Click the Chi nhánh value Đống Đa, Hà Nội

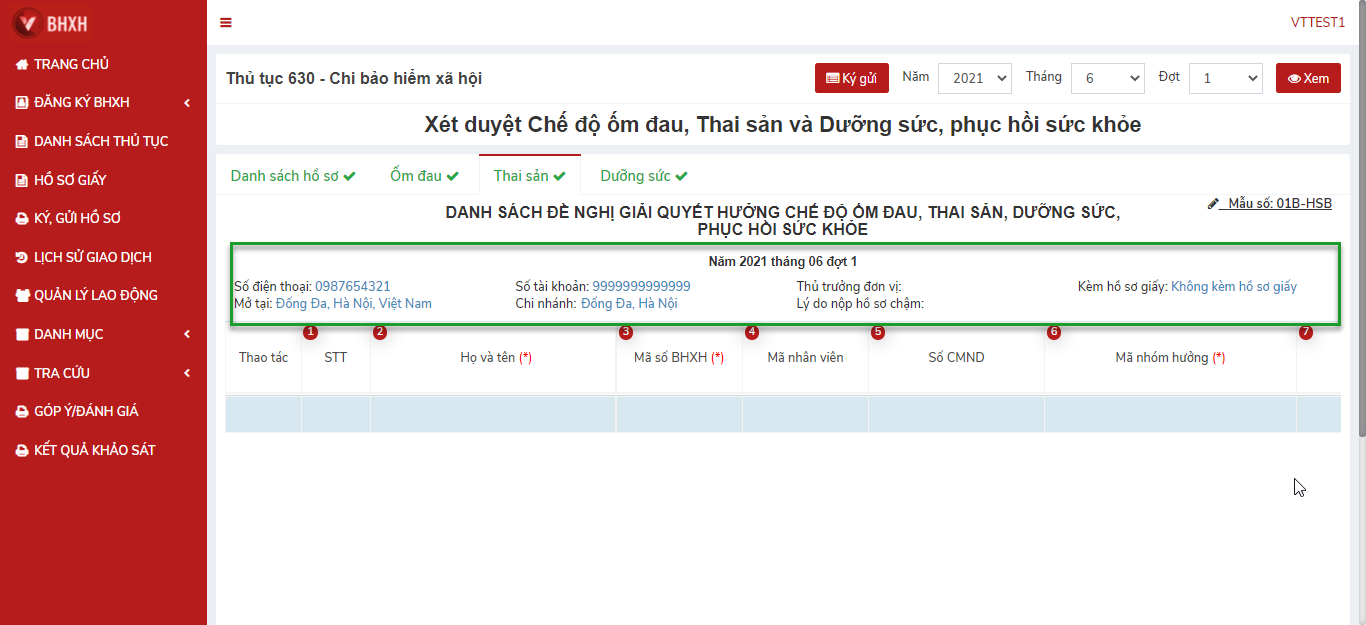coord(629,303)
